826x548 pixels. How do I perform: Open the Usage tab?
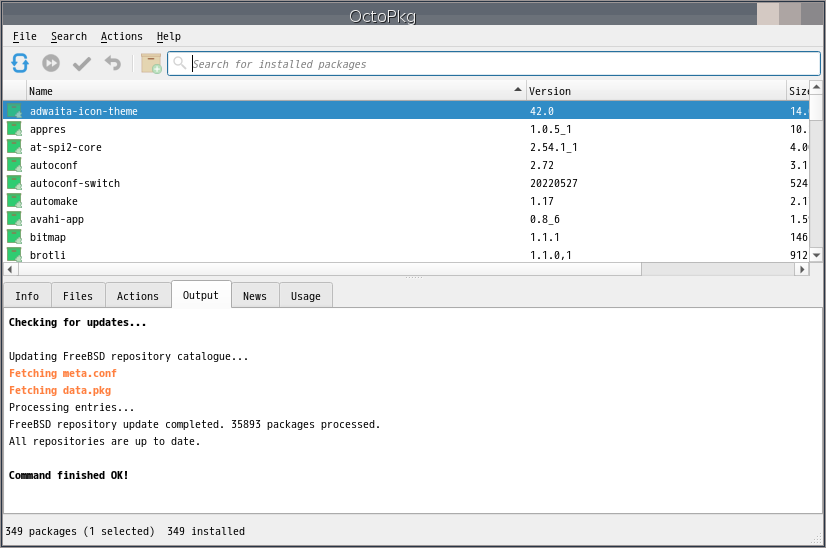(306, 296)
